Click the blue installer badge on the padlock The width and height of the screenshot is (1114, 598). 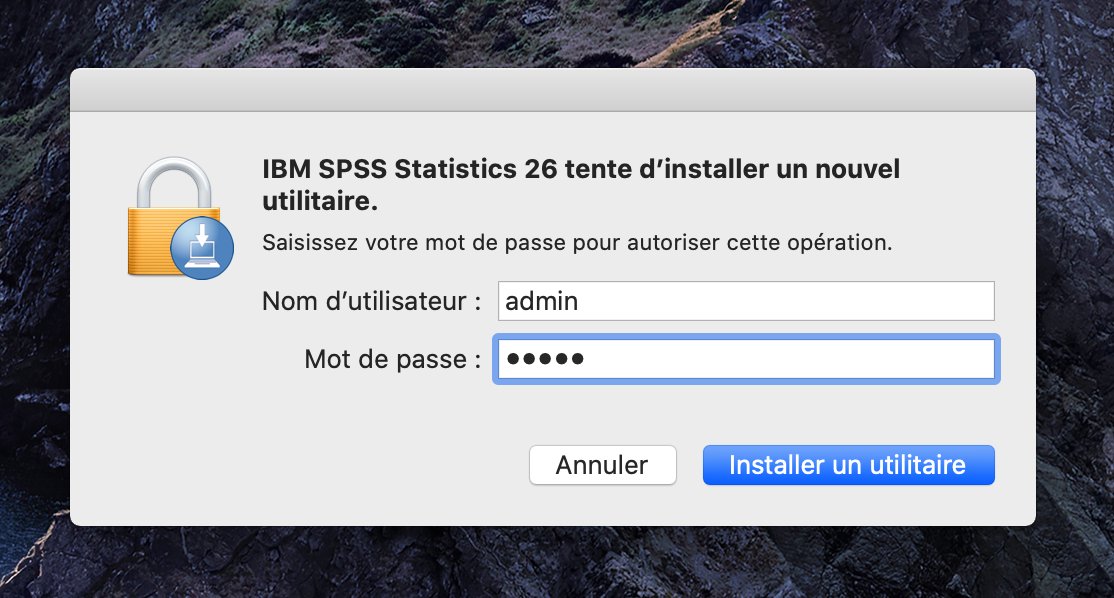coord(202,247)
